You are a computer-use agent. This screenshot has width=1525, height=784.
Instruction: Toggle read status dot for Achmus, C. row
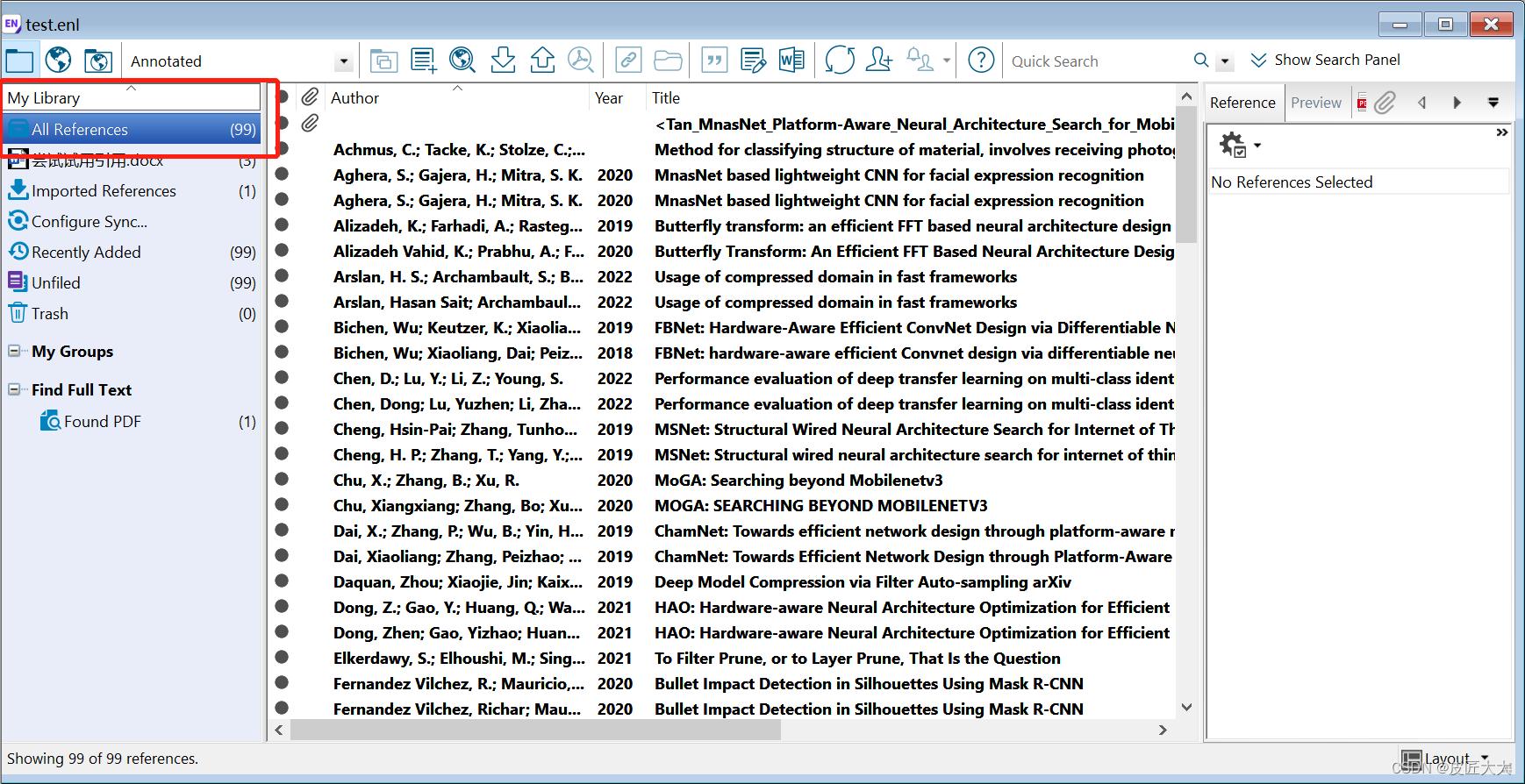[x=282, y=148]
